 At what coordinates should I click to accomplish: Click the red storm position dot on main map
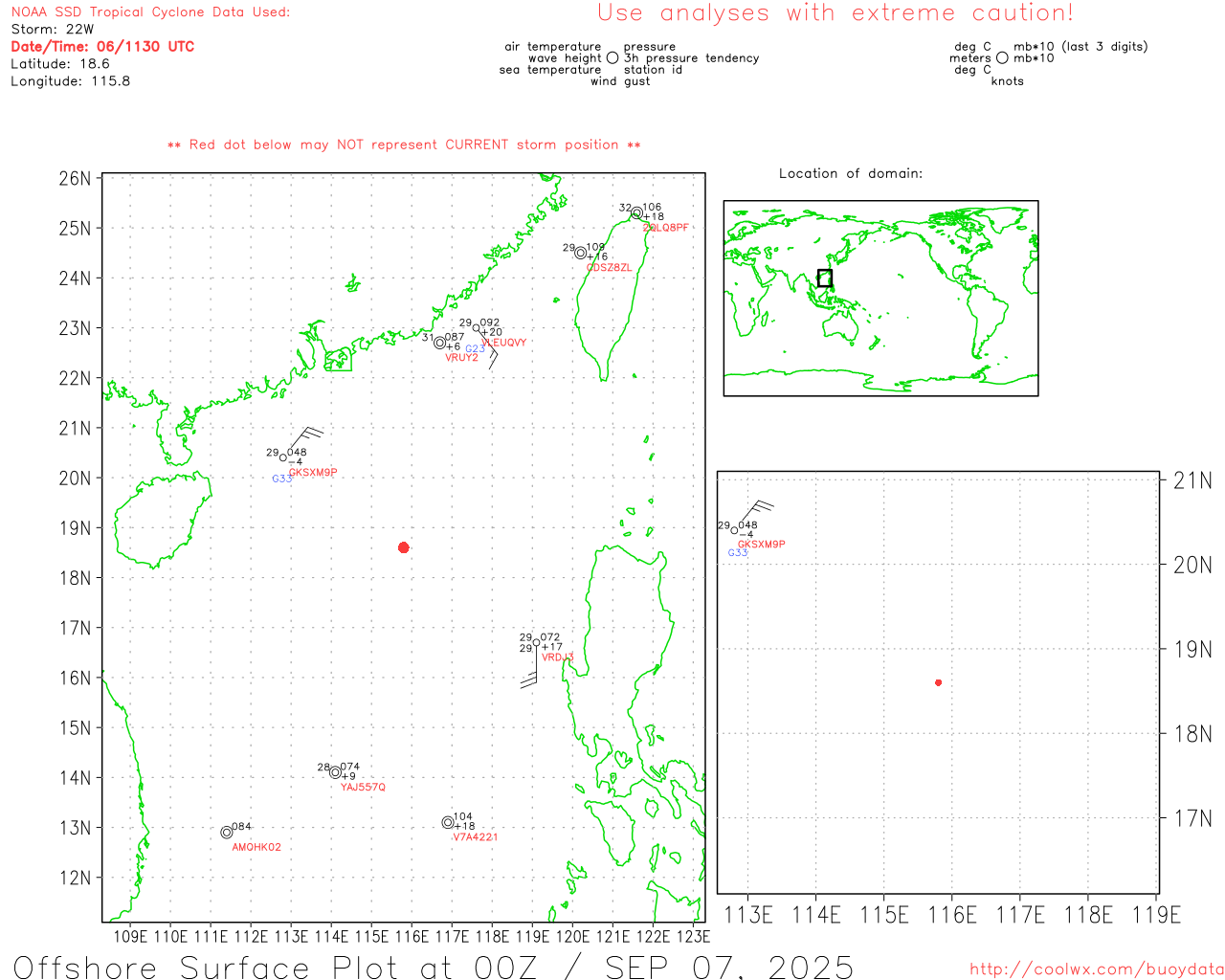pos(404,547)
